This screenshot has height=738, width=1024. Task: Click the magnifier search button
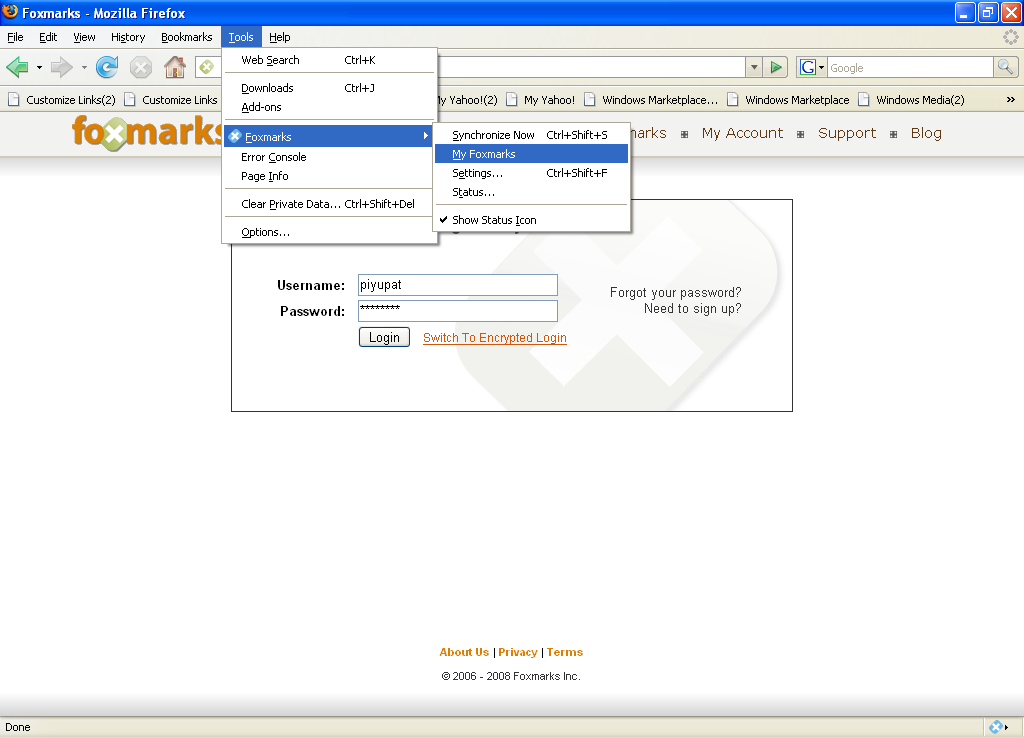(x=1005, y=67)
